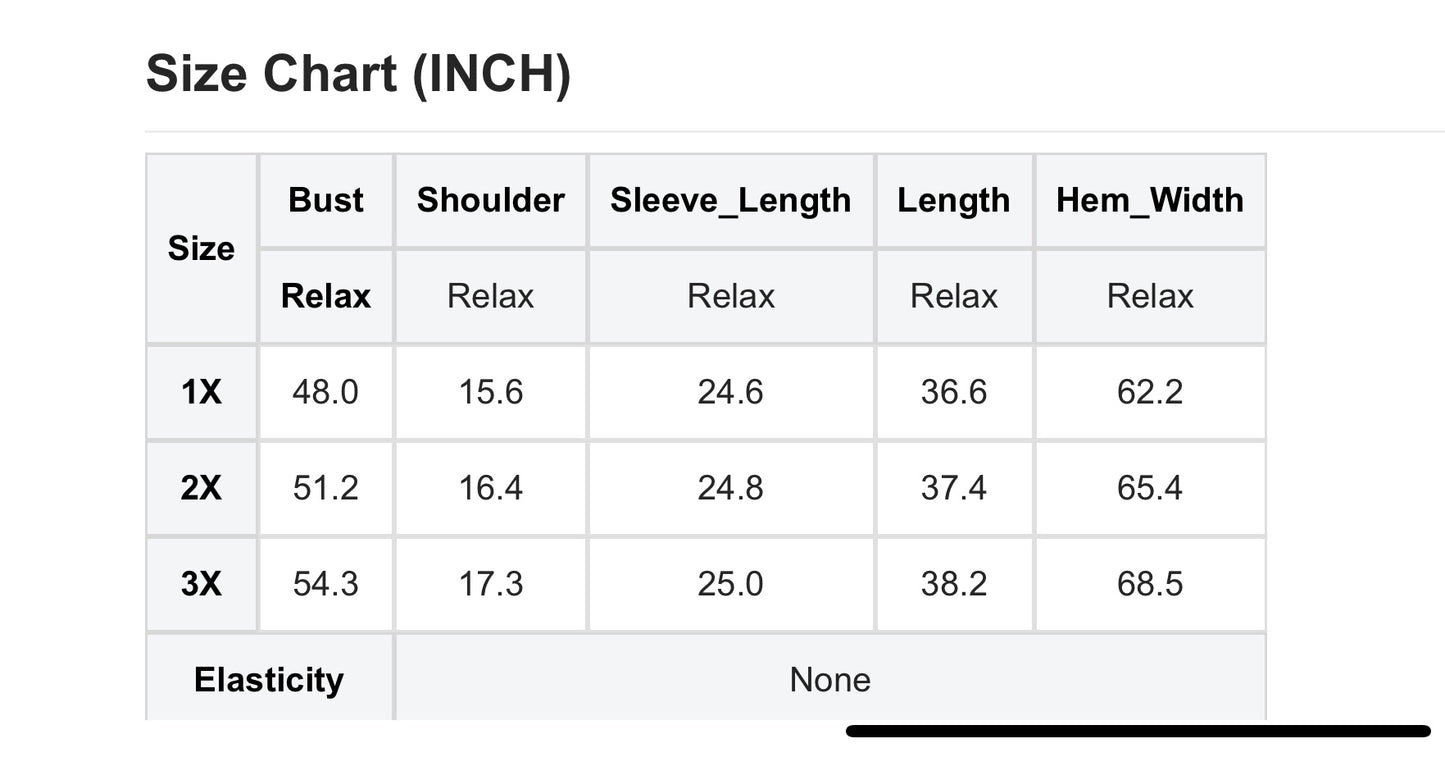Click the Size Chart (INCH) heading
Image resolution: width=1445 pixels, height=757 pixels.
click(x=358, y=74)
